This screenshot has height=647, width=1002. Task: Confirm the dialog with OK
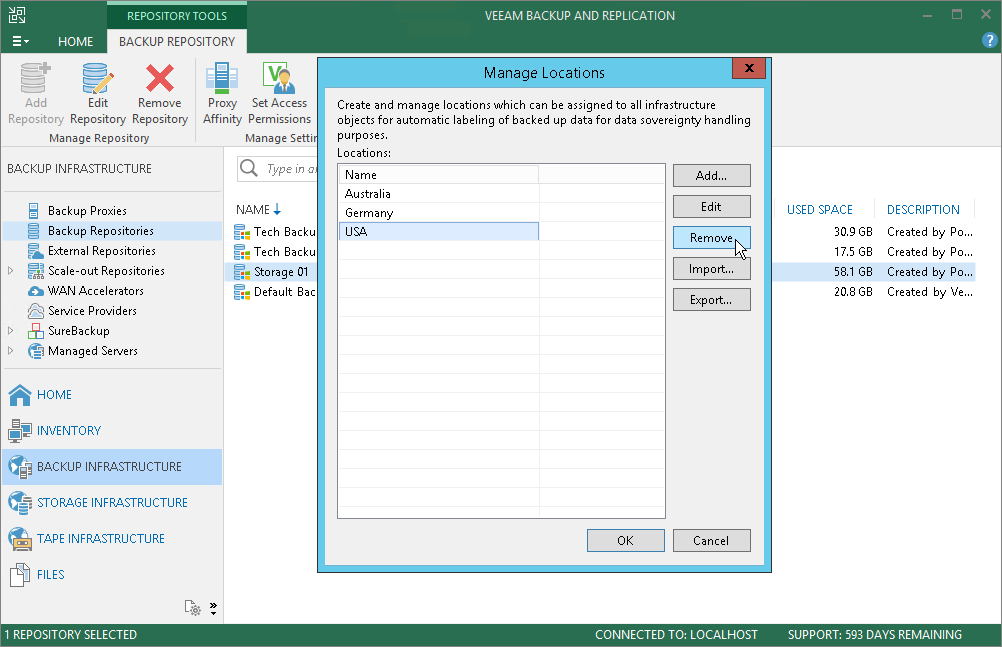coord(626,541)
